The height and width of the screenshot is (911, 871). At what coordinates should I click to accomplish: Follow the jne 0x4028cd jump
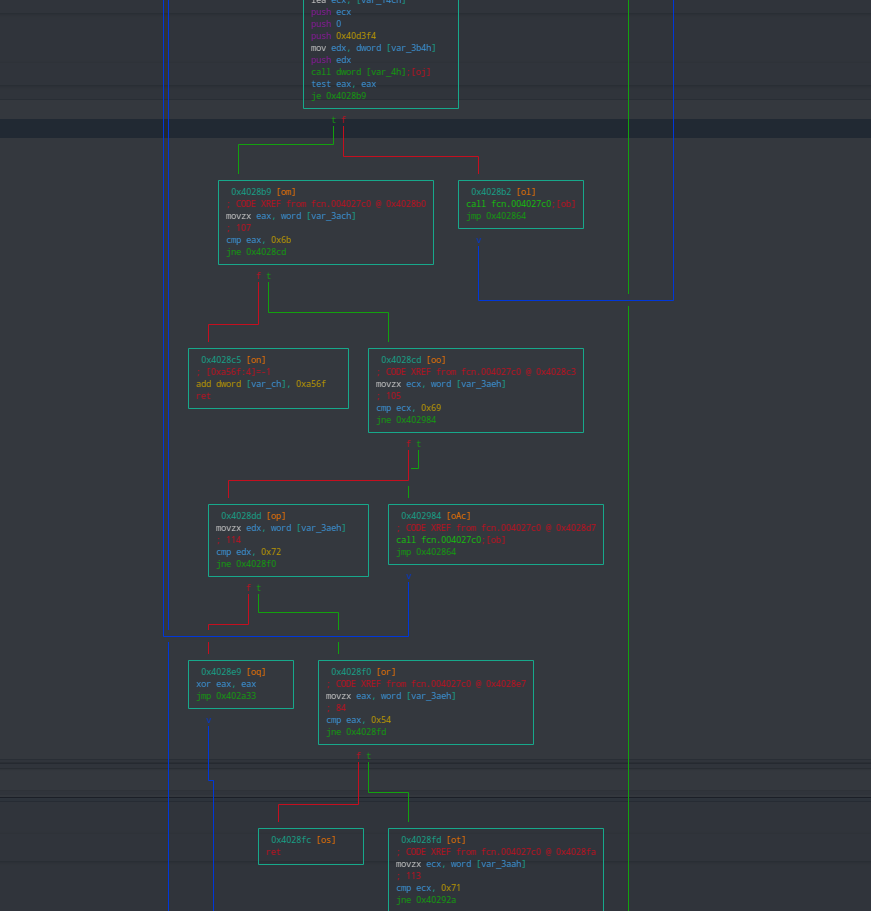(x=256, y=252)
